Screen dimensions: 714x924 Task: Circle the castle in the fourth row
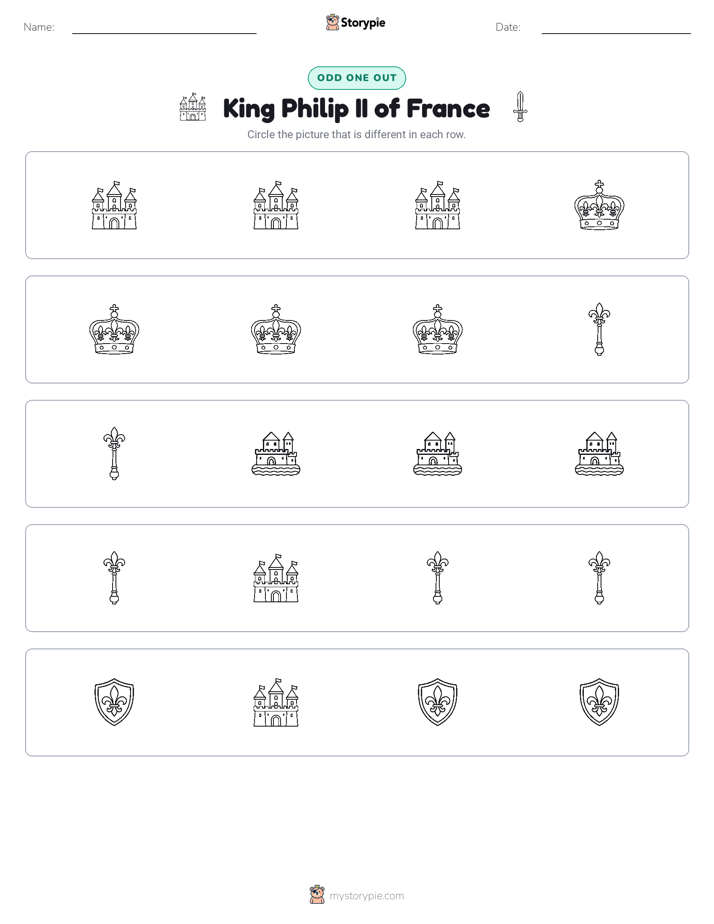coord(276,578)
